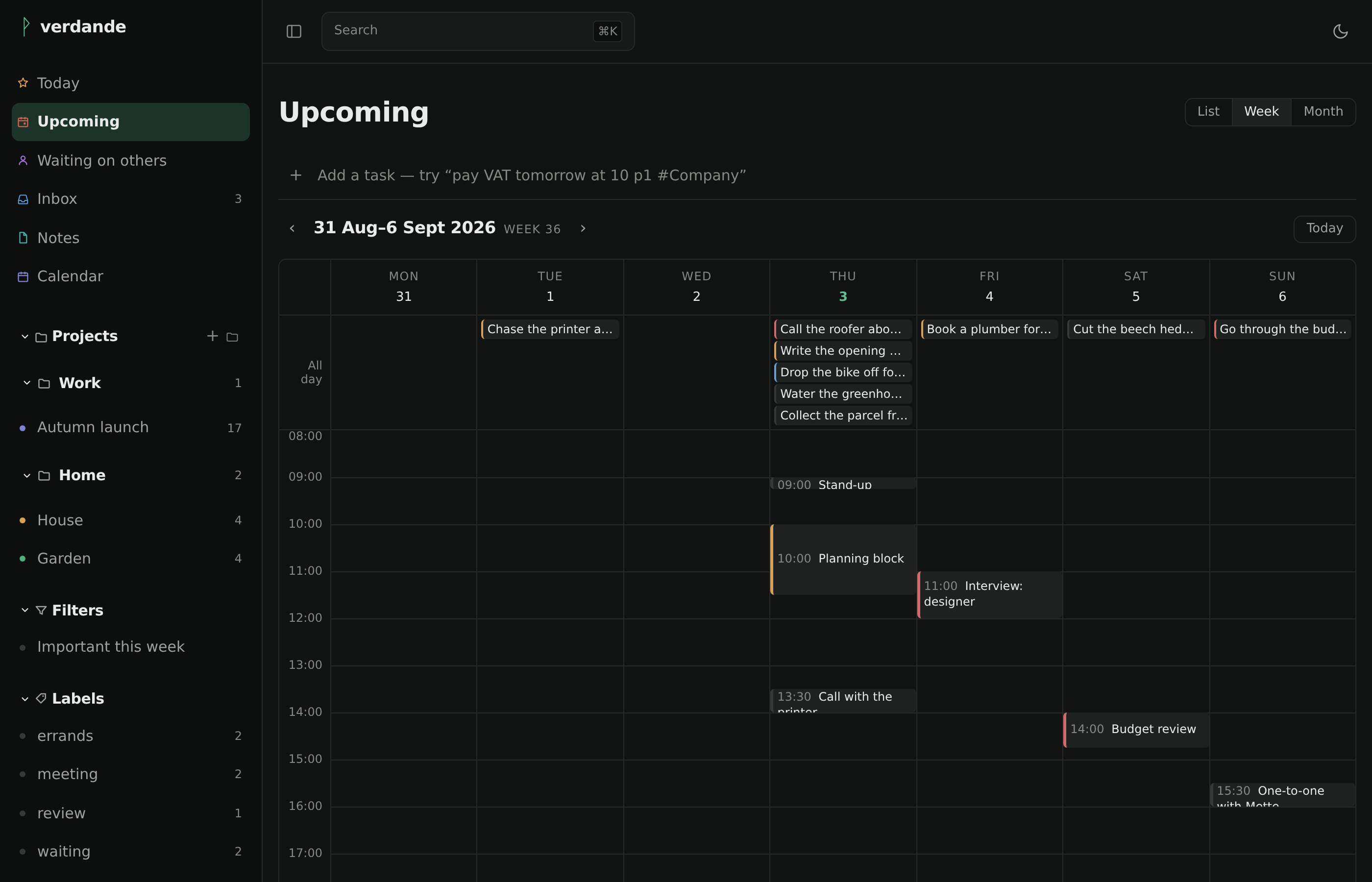Toggle the sidebar panel icon

[294, 31]
